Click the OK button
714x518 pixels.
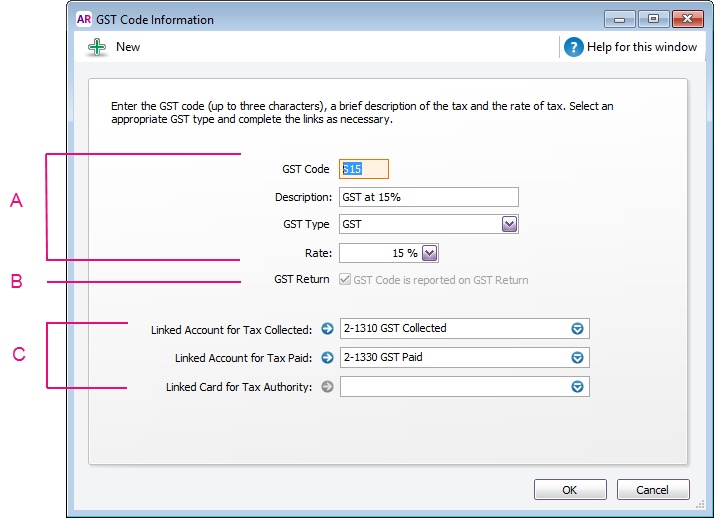pyautogui.click(x=570, y=490)
